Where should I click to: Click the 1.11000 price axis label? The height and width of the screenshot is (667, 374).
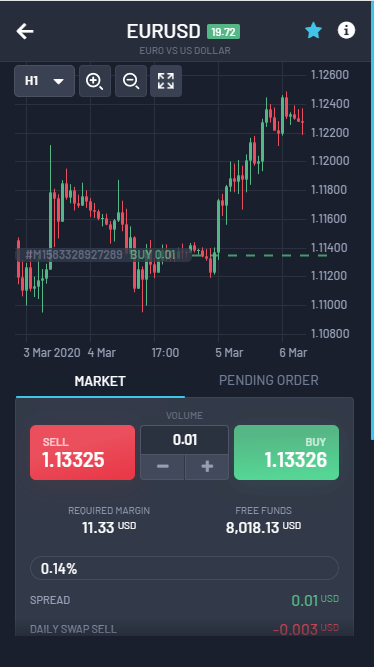pos(330,305)
